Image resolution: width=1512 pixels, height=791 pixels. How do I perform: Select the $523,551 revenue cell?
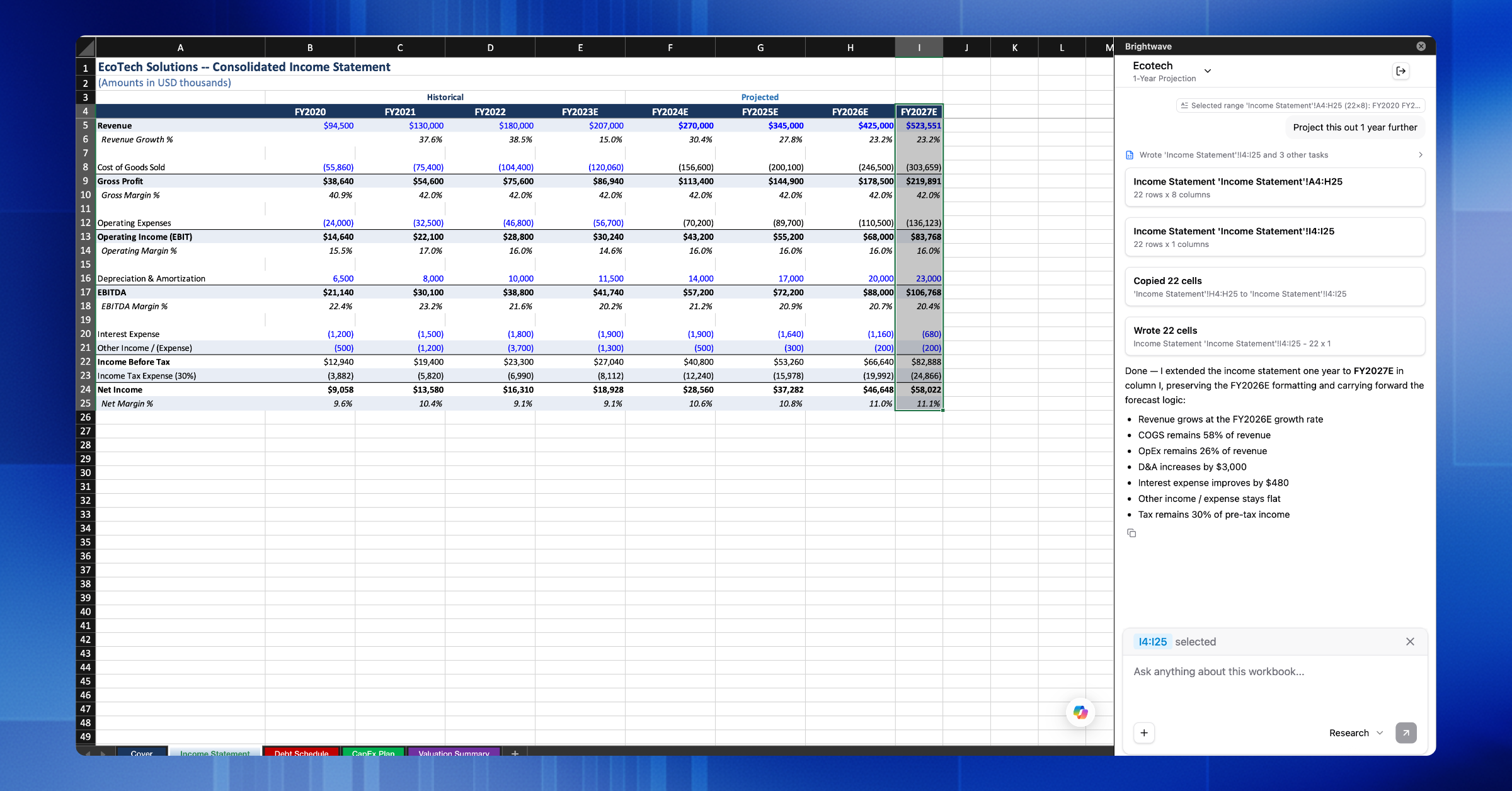(919, 125)
